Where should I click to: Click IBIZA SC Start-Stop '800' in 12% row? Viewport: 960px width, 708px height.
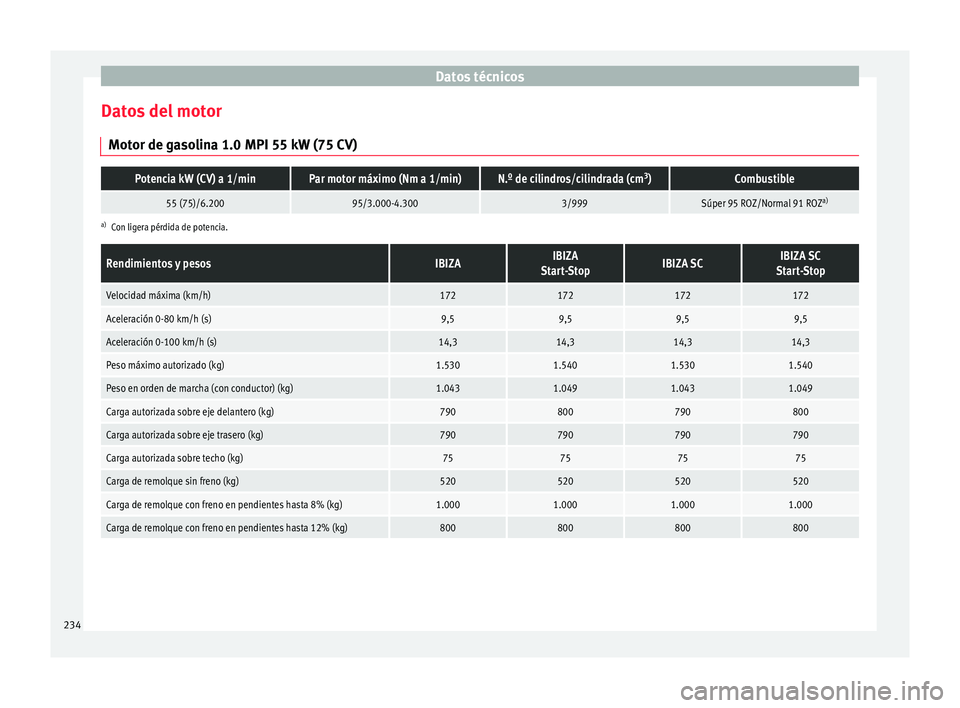[800, 528]
